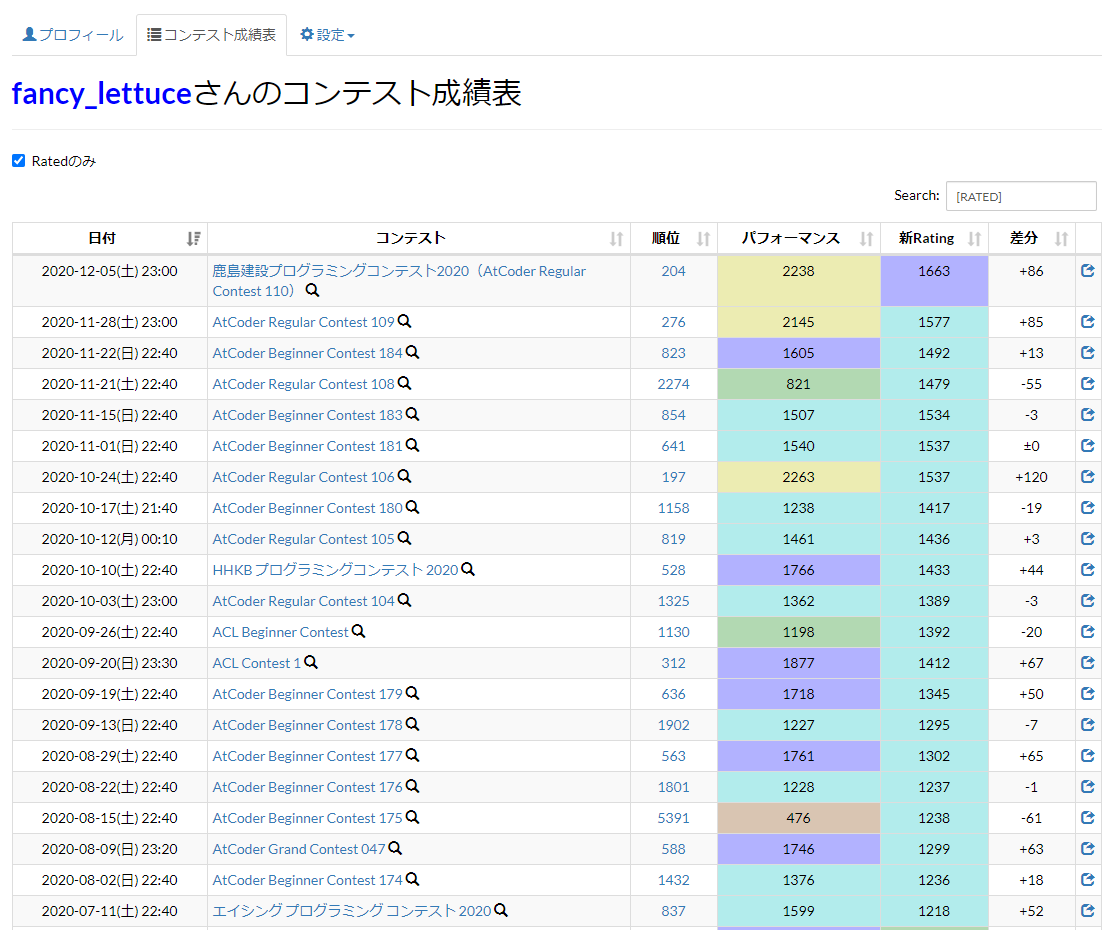Screen dimensions: 1111x930
Task: Click the new rating 1663 cell
Action: (934, 280)
